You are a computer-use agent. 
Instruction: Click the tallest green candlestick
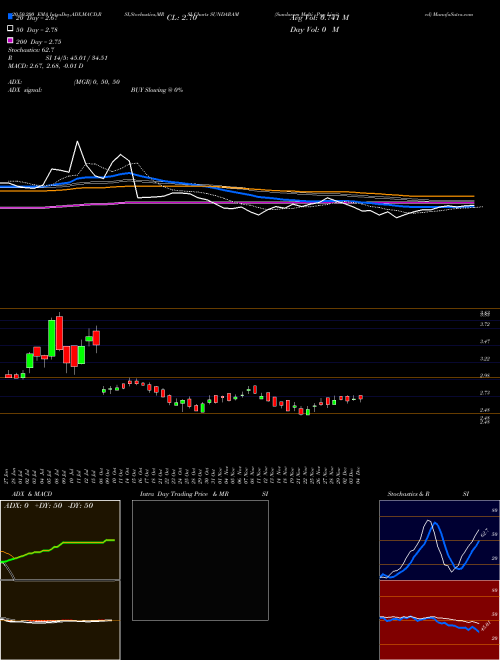coord(51,338)
